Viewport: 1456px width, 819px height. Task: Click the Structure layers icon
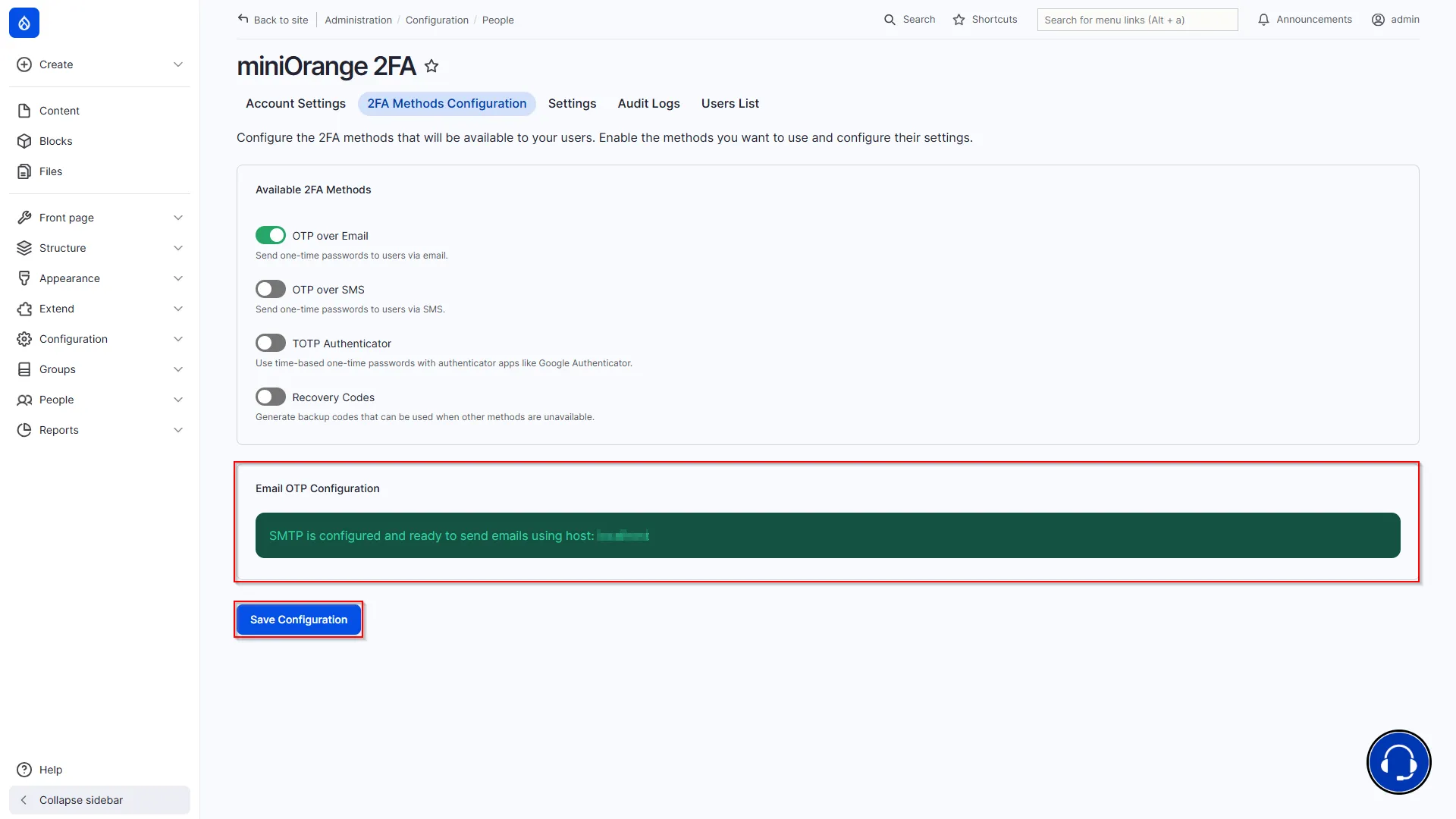coord(24,248)
